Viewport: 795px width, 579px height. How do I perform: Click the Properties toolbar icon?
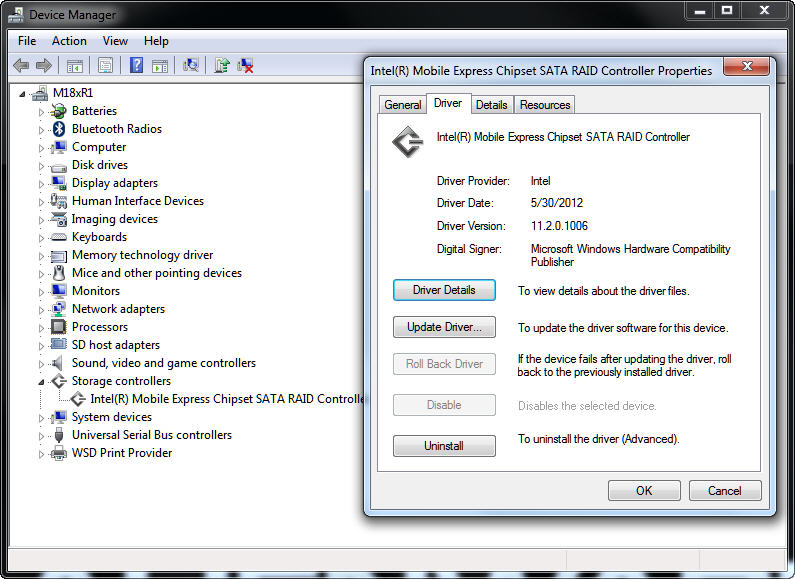point(105,65)
